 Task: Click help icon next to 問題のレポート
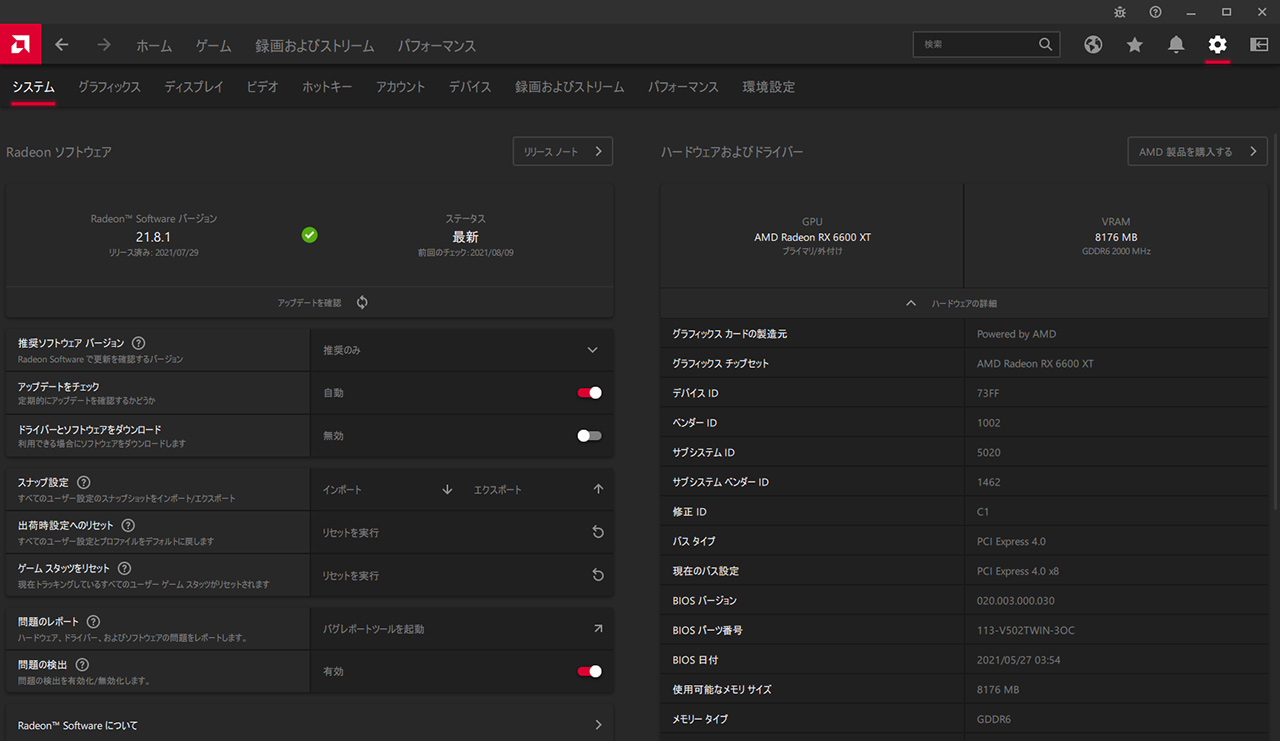click(x=93, y=621)
